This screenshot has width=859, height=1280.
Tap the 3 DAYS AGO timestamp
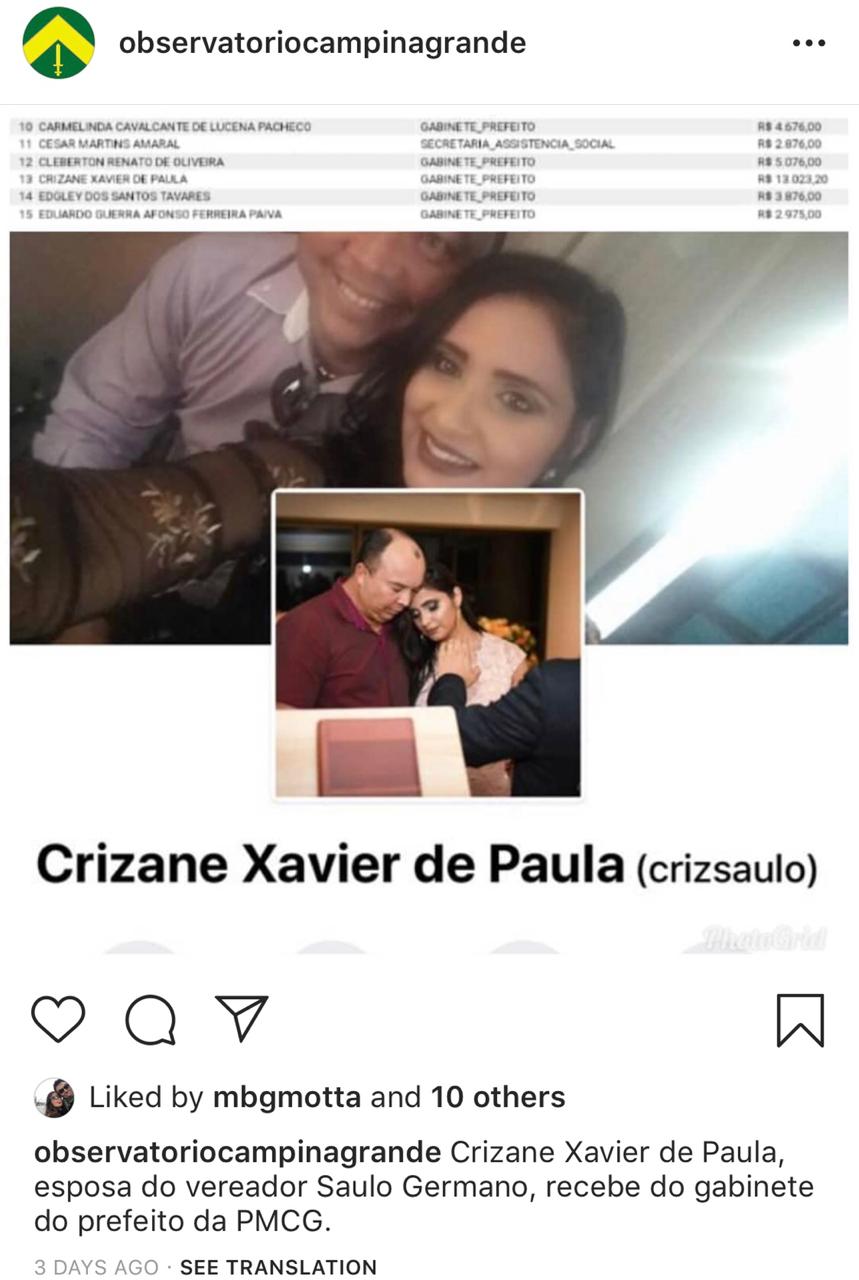coord(96,1267)
